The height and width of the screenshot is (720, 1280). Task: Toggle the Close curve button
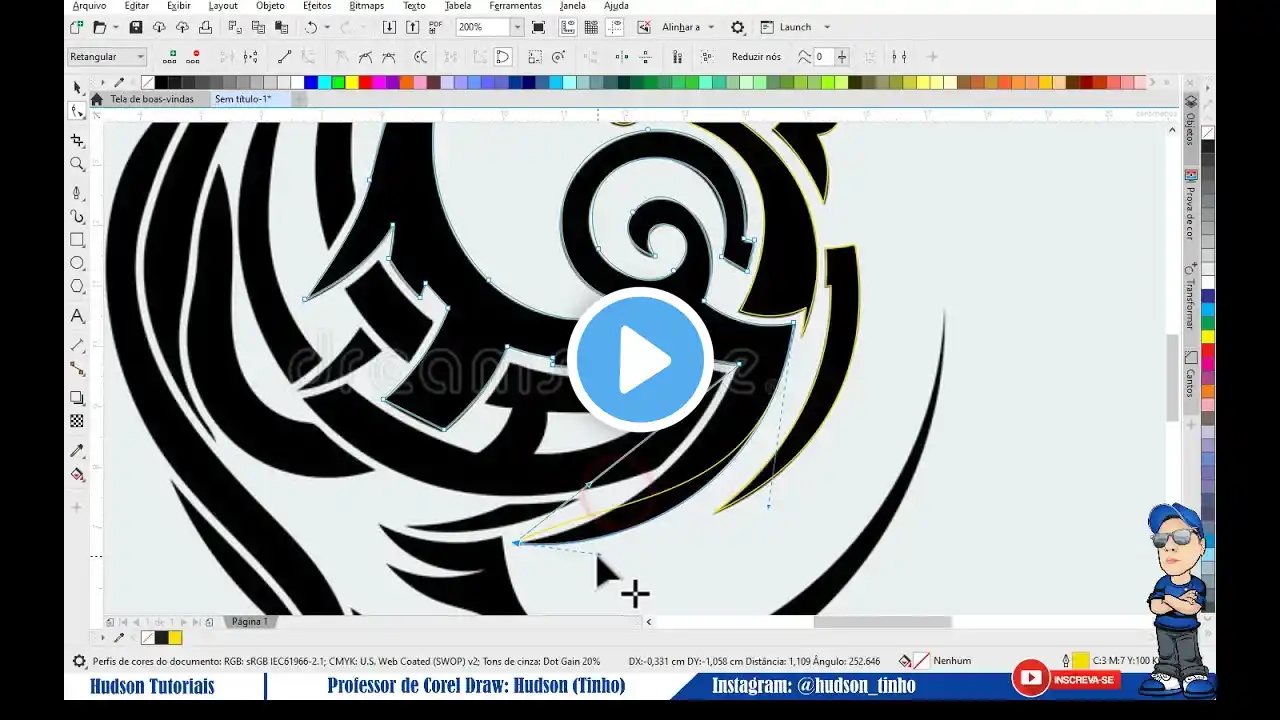(x=503, y=57)
